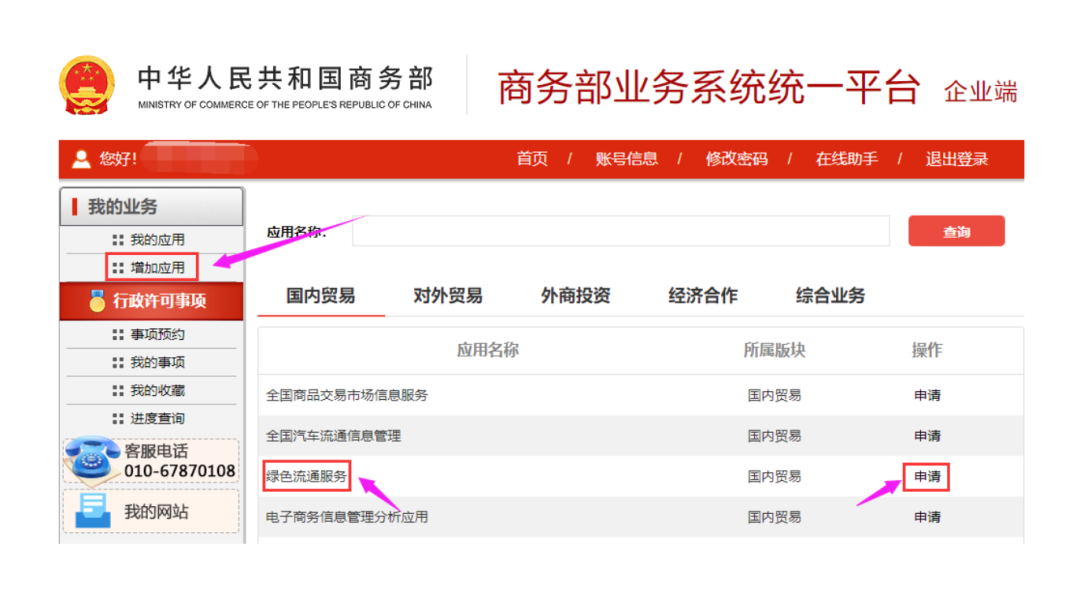Click the gold medal icon in 行政许可事项

pos(97,300)
